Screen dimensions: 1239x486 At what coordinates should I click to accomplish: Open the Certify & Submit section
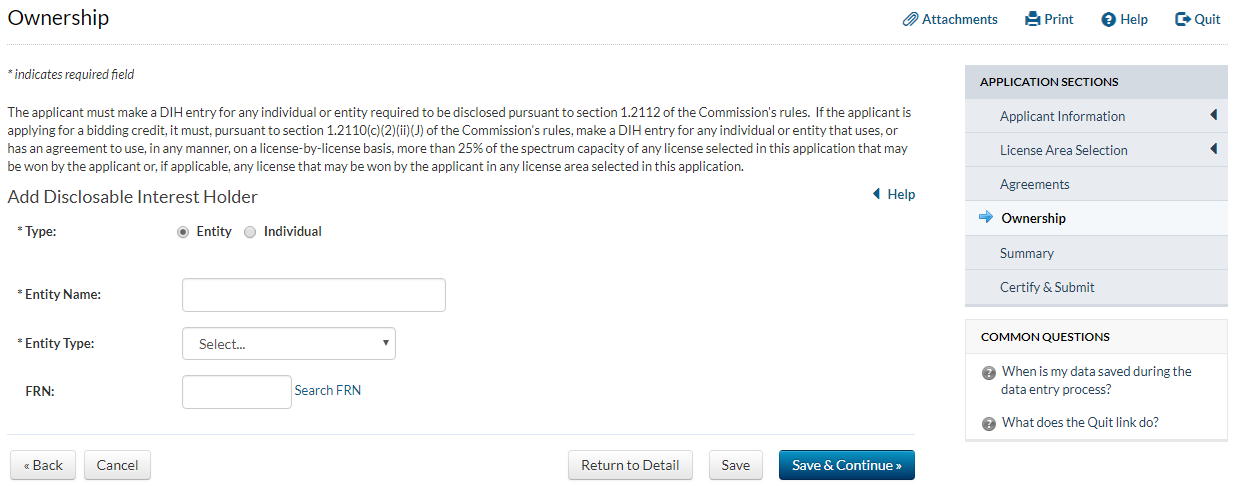click(1047, 287)
